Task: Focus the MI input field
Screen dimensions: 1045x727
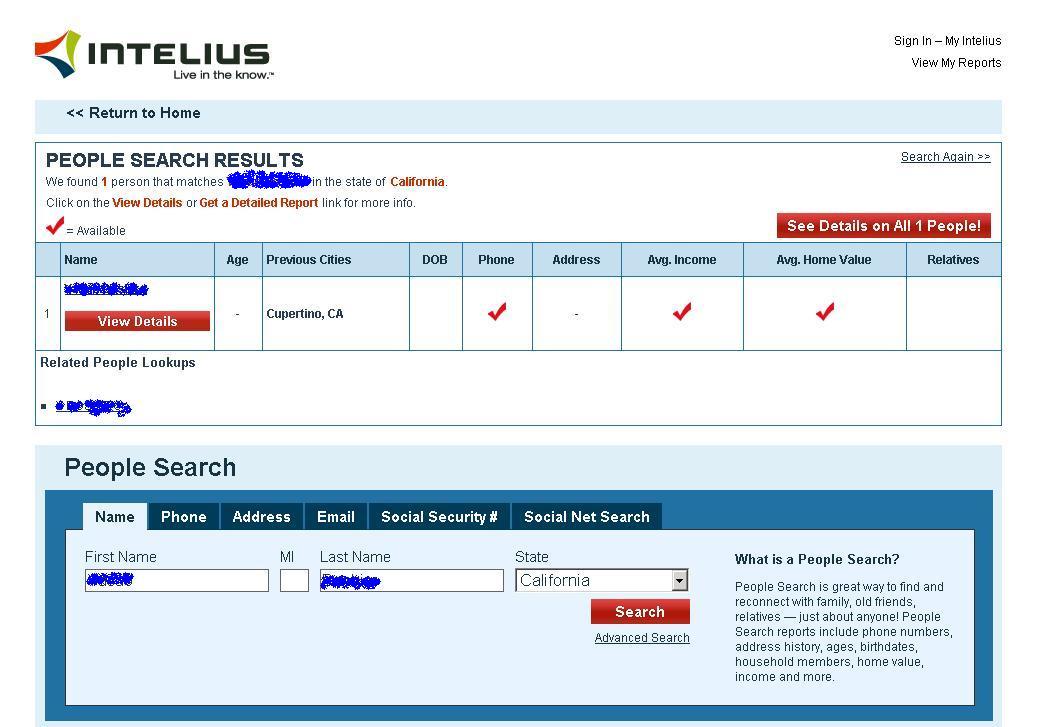Action: point(294,580)
